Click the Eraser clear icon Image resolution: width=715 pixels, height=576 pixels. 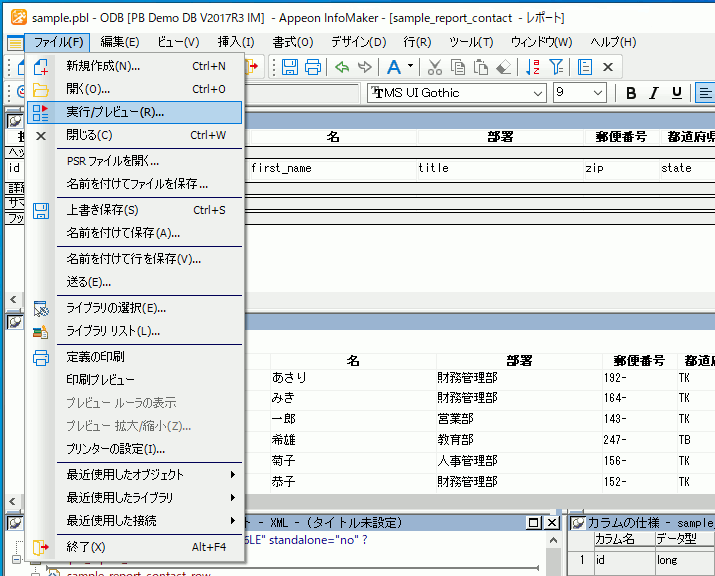pos(504,67)
